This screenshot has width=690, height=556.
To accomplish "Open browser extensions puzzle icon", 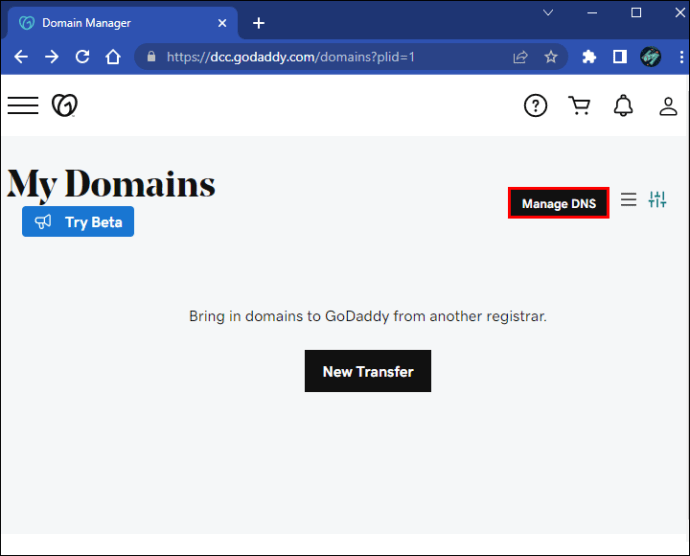I will tap(589, 57).
